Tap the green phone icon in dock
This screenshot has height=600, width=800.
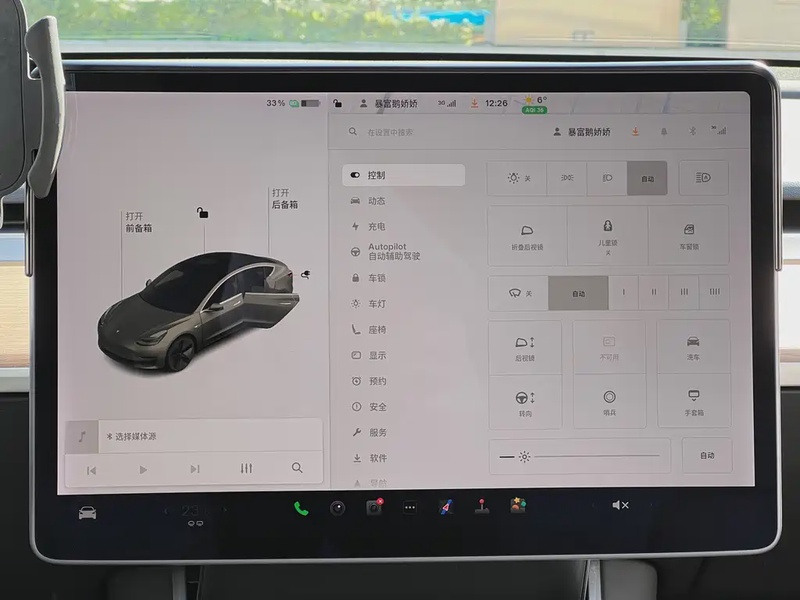(x=301, y=507)
